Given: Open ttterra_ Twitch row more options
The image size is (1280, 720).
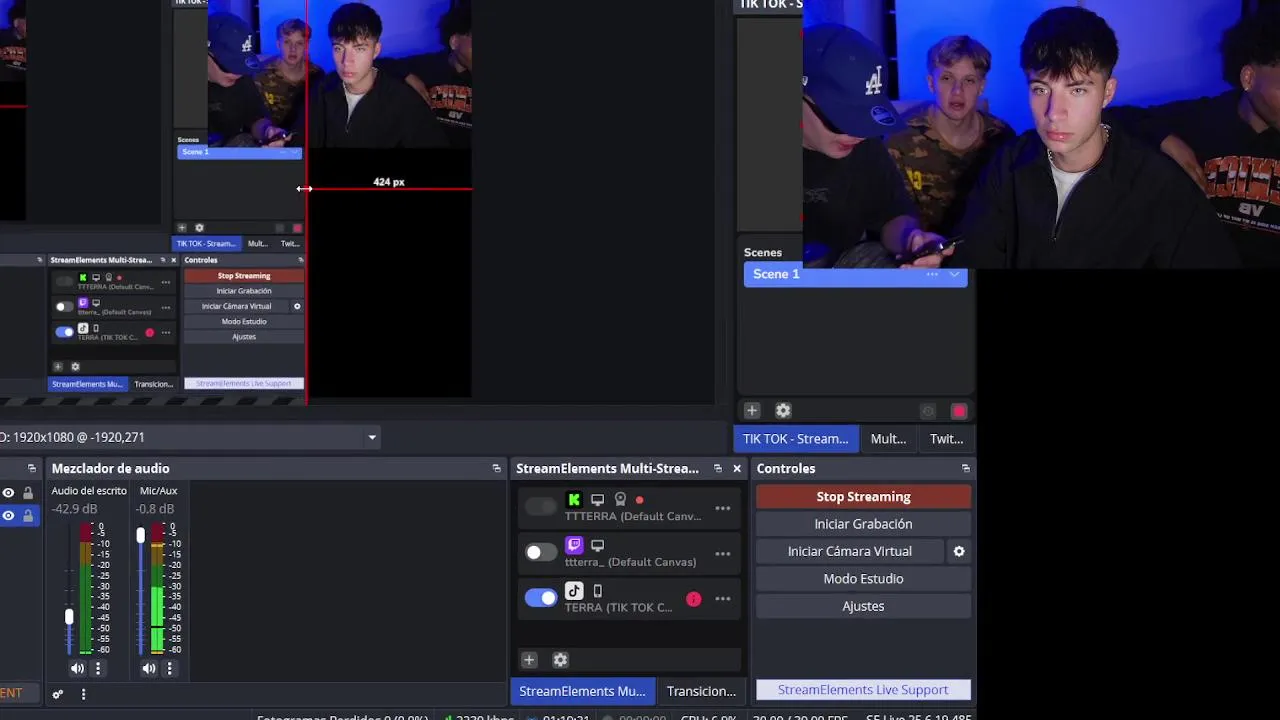Looking at the screenshot, I should [723, 553].
